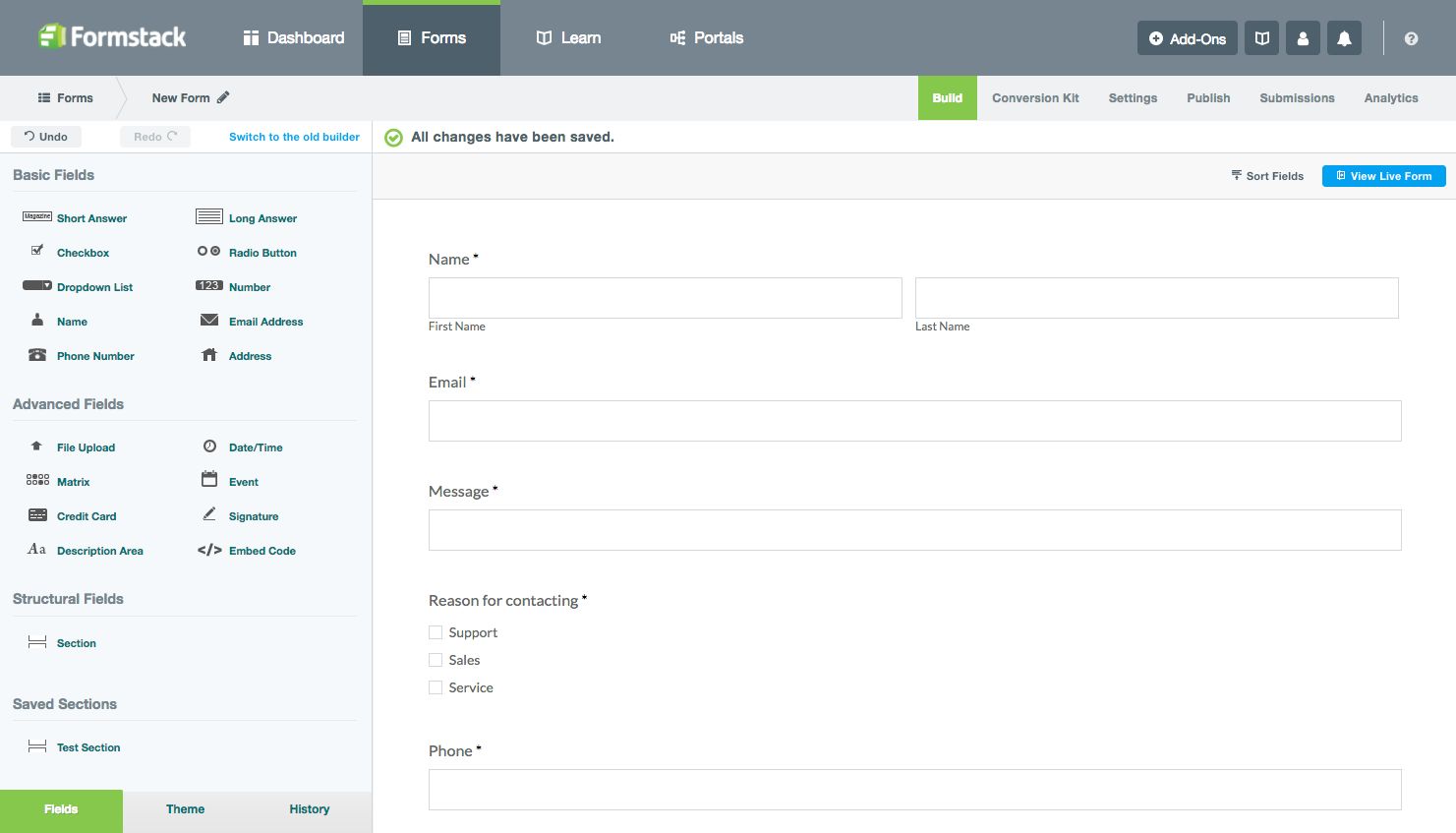Add a Credit Card field
The height and width of the screenshot is (833, 1456).
[86, 516]
